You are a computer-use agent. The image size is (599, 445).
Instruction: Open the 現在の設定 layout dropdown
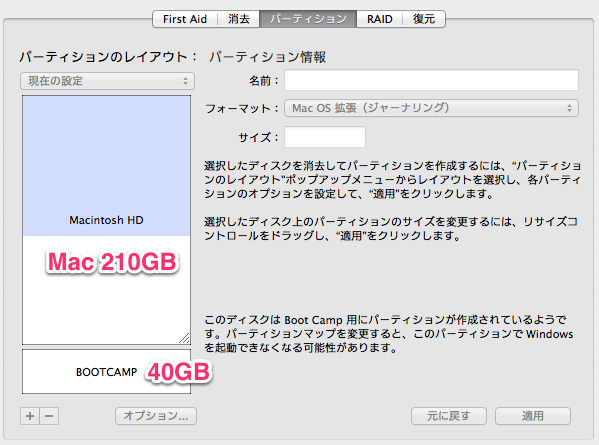coord(107,81)
